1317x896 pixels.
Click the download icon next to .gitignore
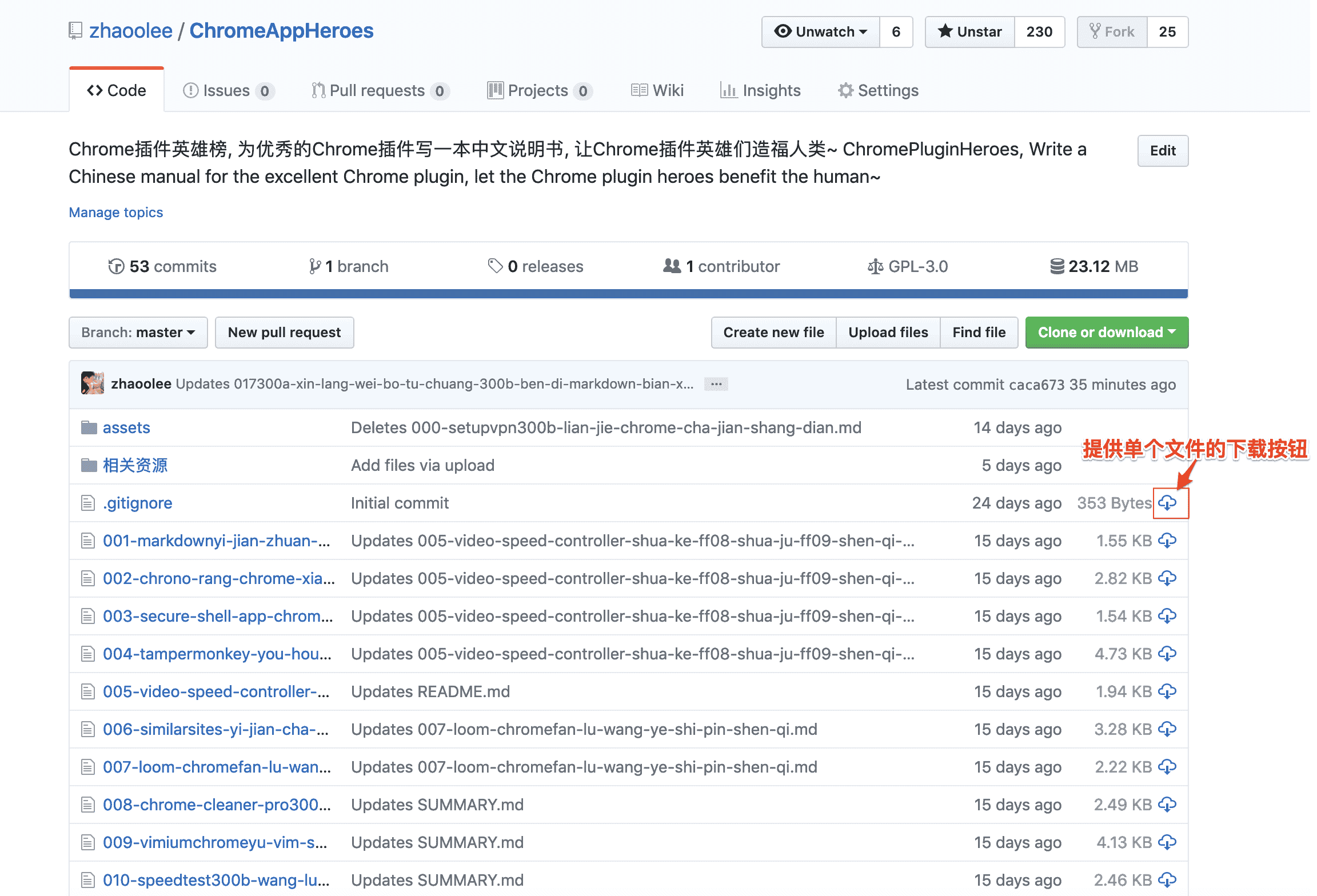click(x=1167, y=503)
